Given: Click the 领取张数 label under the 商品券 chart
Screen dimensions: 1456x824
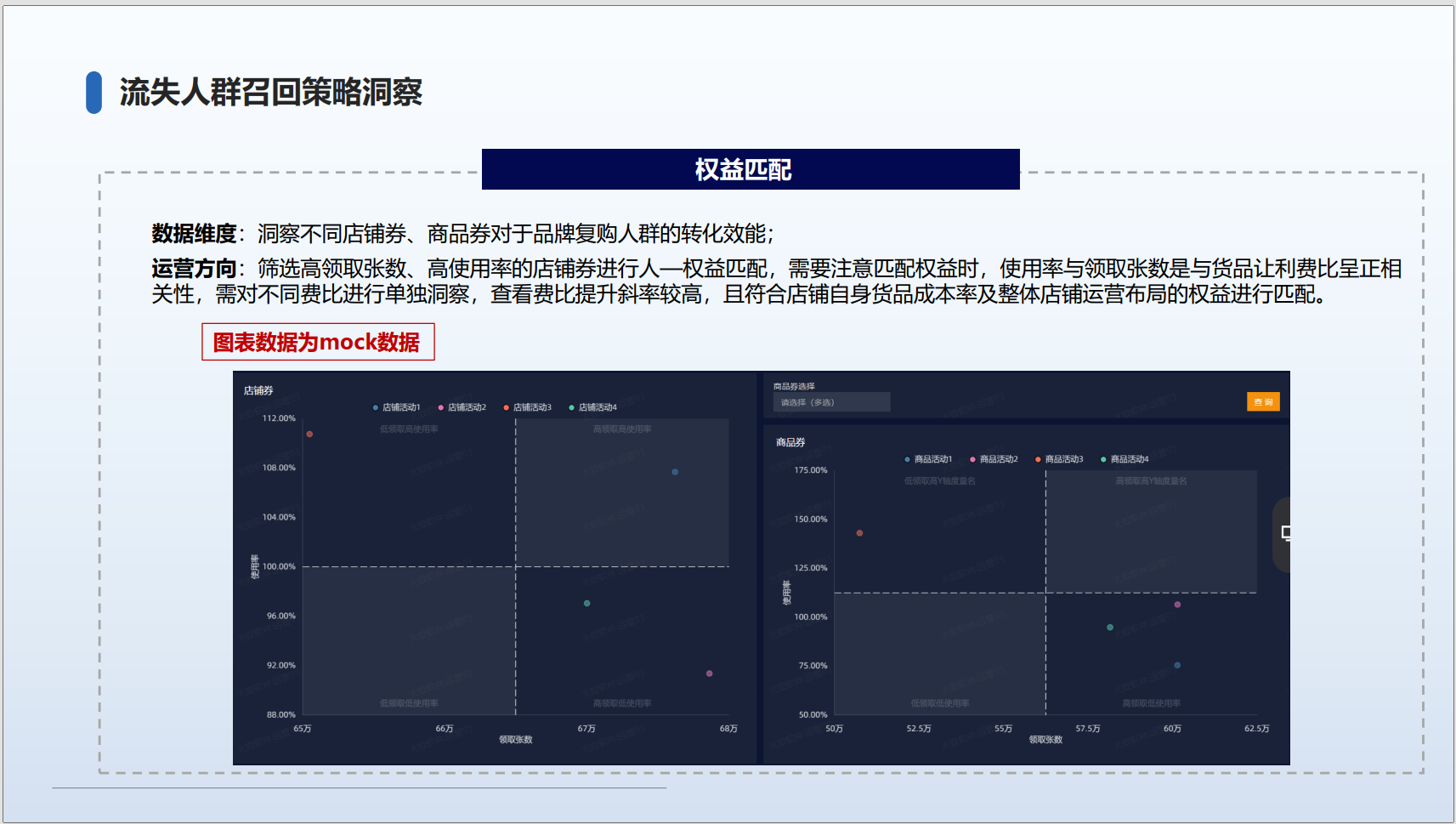Looking at the screenshot, I should pyautogui.click(x=1045, y=740).
